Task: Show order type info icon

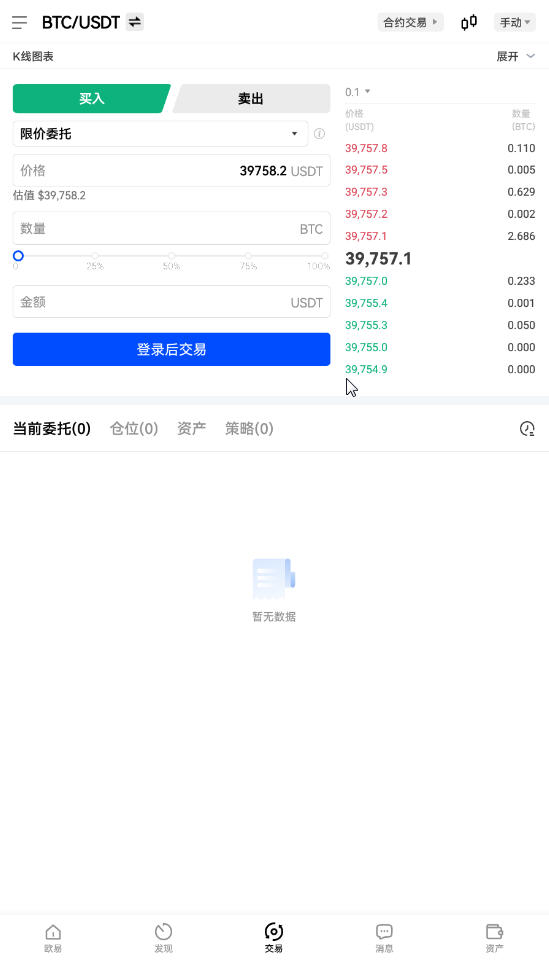Action: (x=319, y=133)
